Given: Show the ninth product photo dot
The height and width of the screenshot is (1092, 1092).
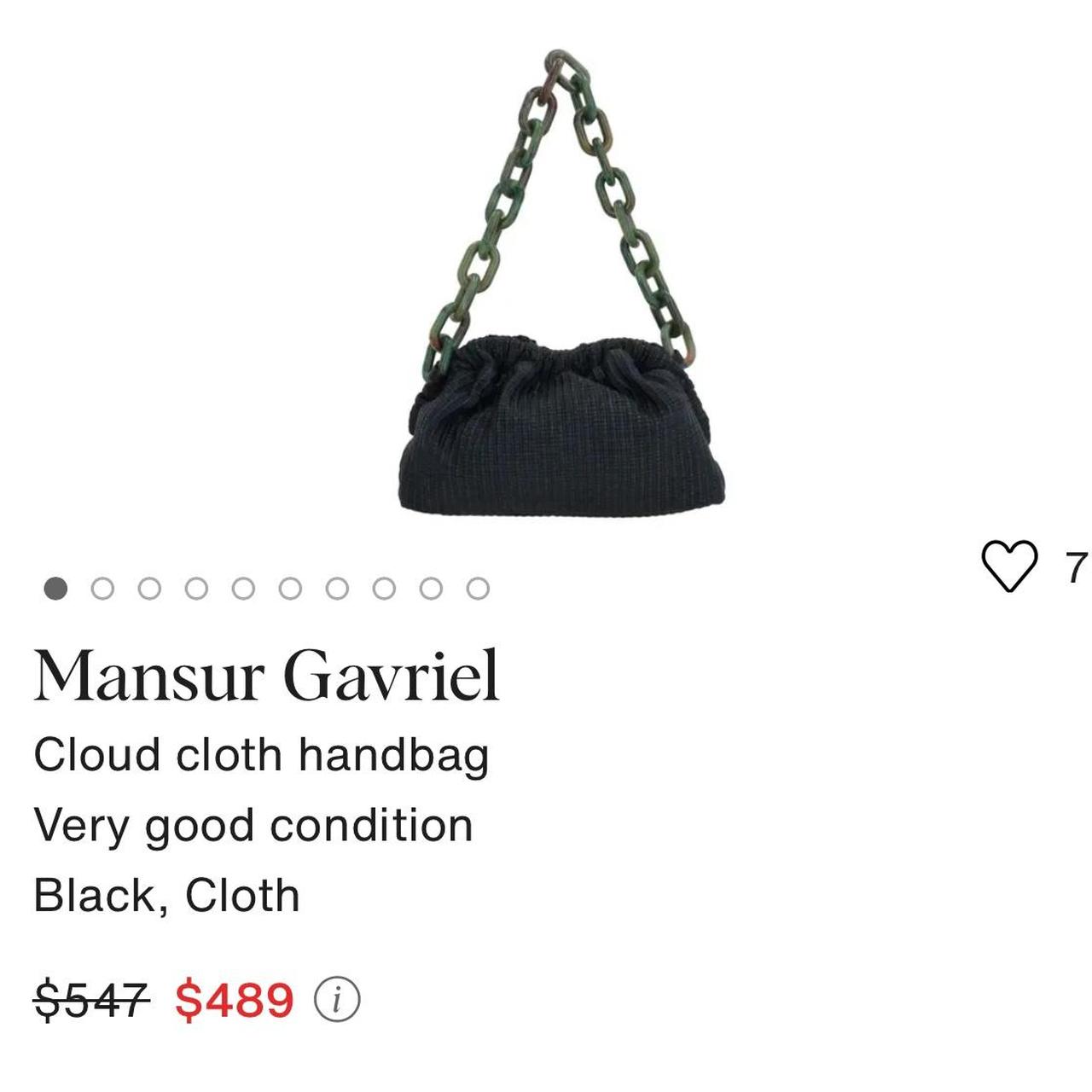Looking at the screenshot, I should pyautogui.click(x=431, y=589).
